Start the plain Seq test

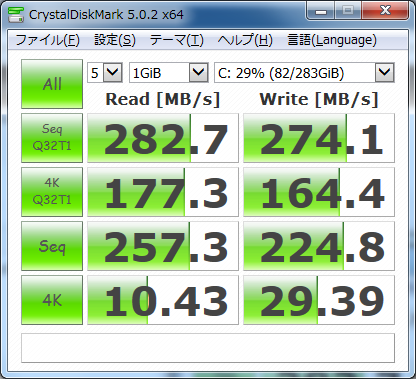[x=52, y=246]
